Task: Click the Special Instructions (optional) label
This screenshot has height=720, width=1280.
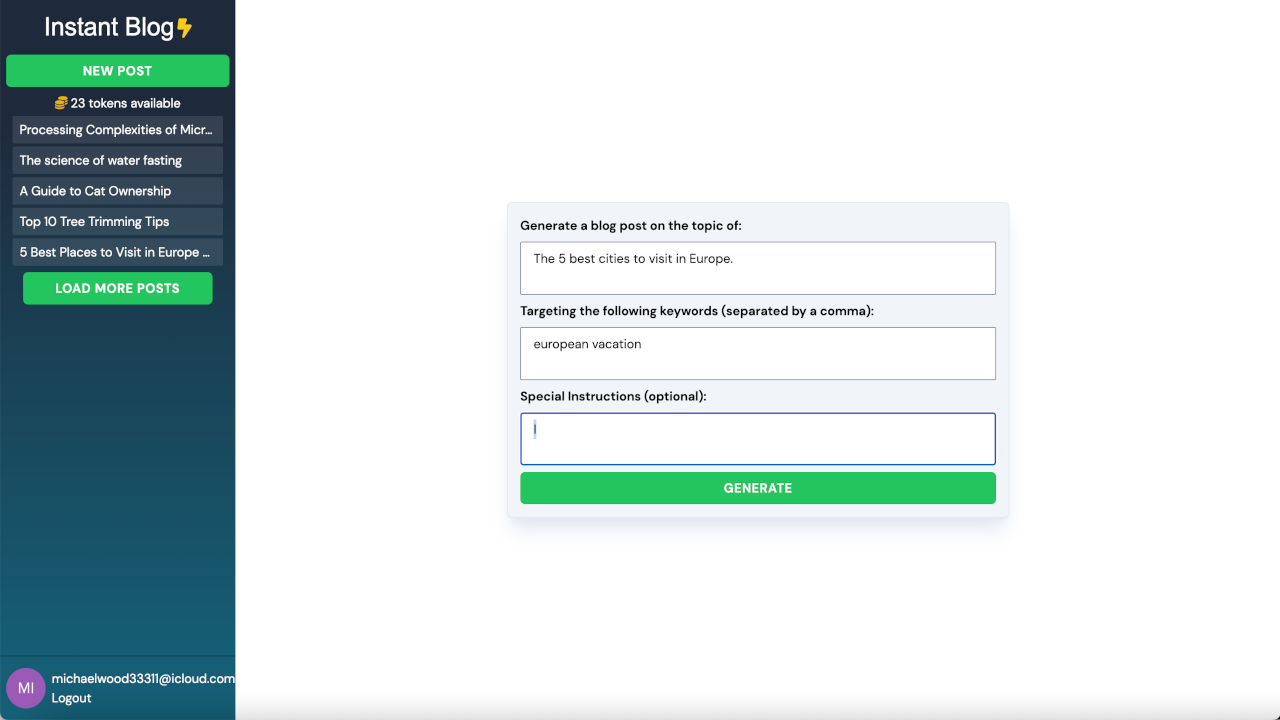Action: click(x=613, y=396)
